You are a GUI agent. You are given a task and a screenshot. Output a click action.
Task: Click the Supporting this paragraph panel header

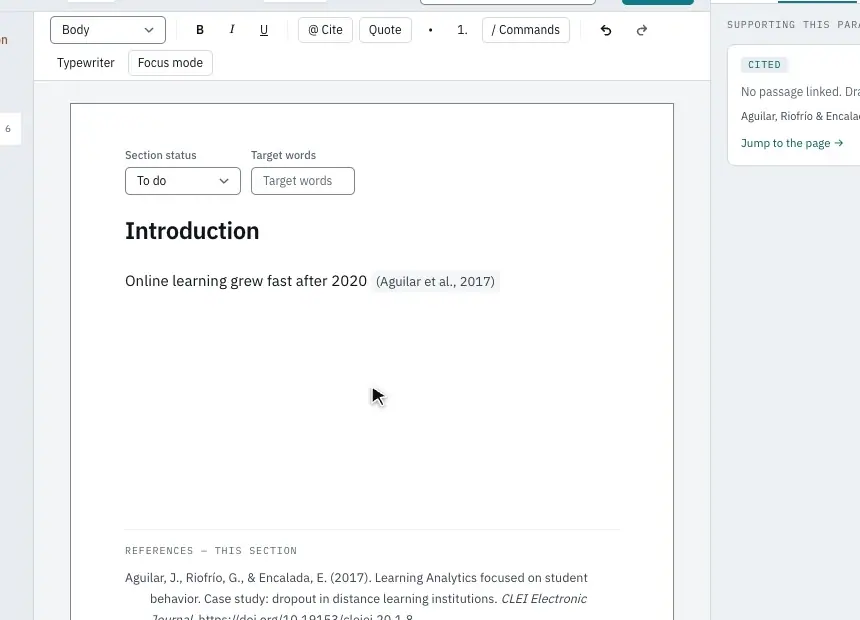click(793, 25)
